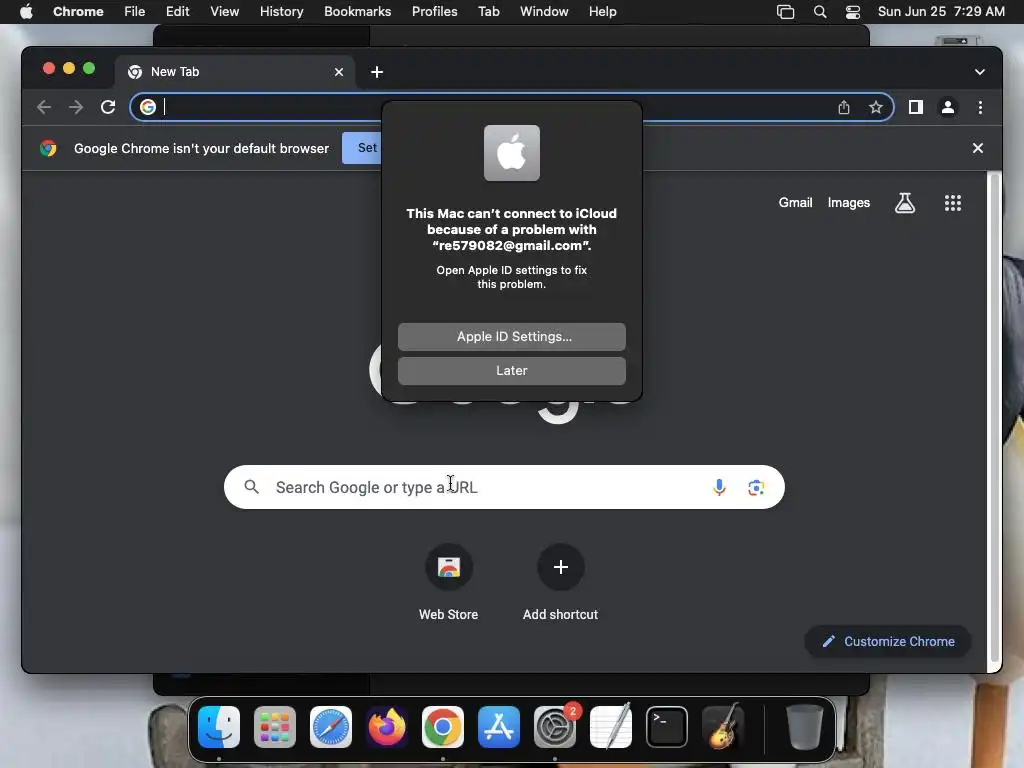
Task: Open the Help menu
Action: pyautogui.click(x=602, y=12)
